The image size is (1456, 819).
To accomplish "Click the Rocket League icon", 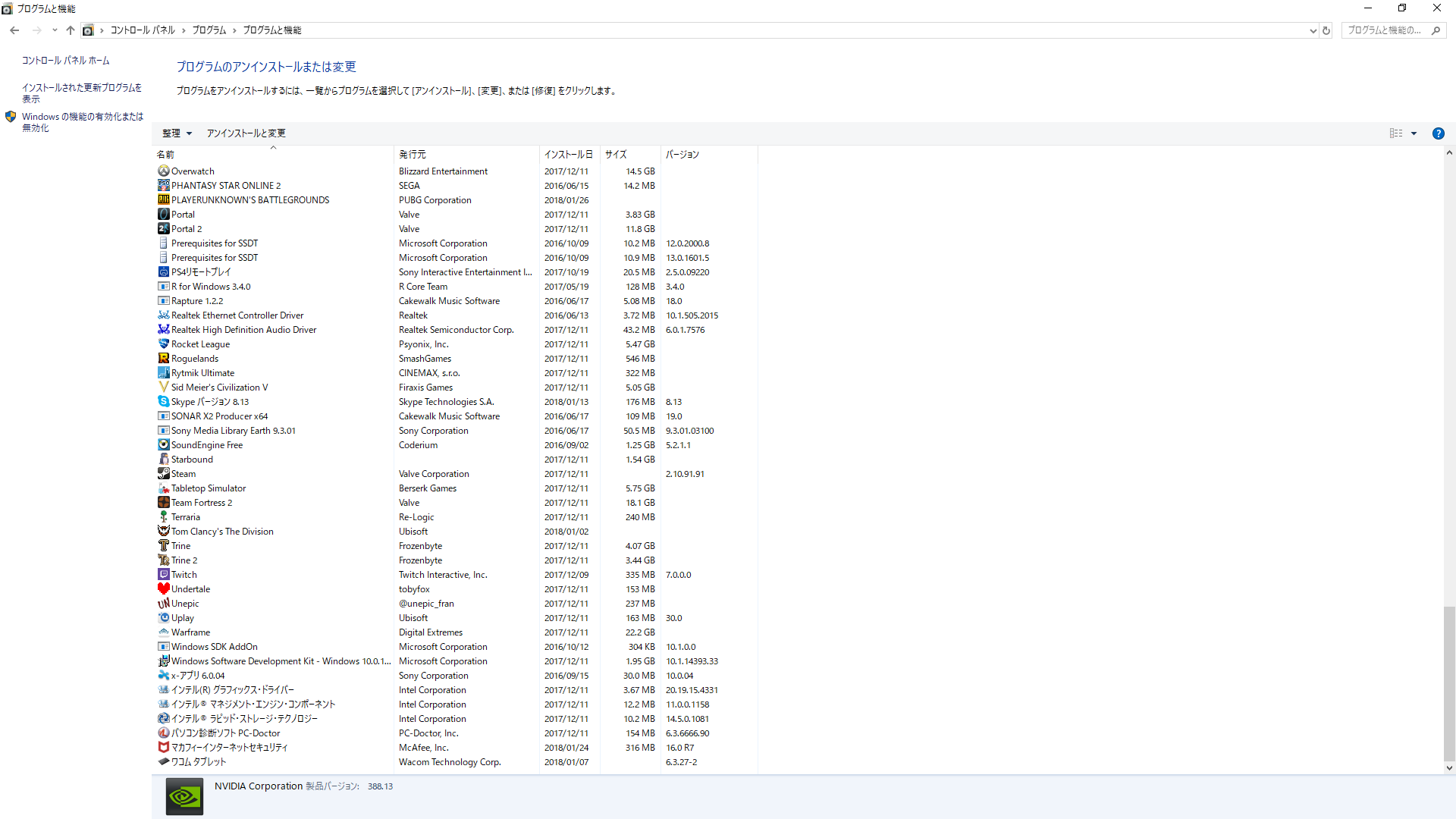I will [163, 344].
